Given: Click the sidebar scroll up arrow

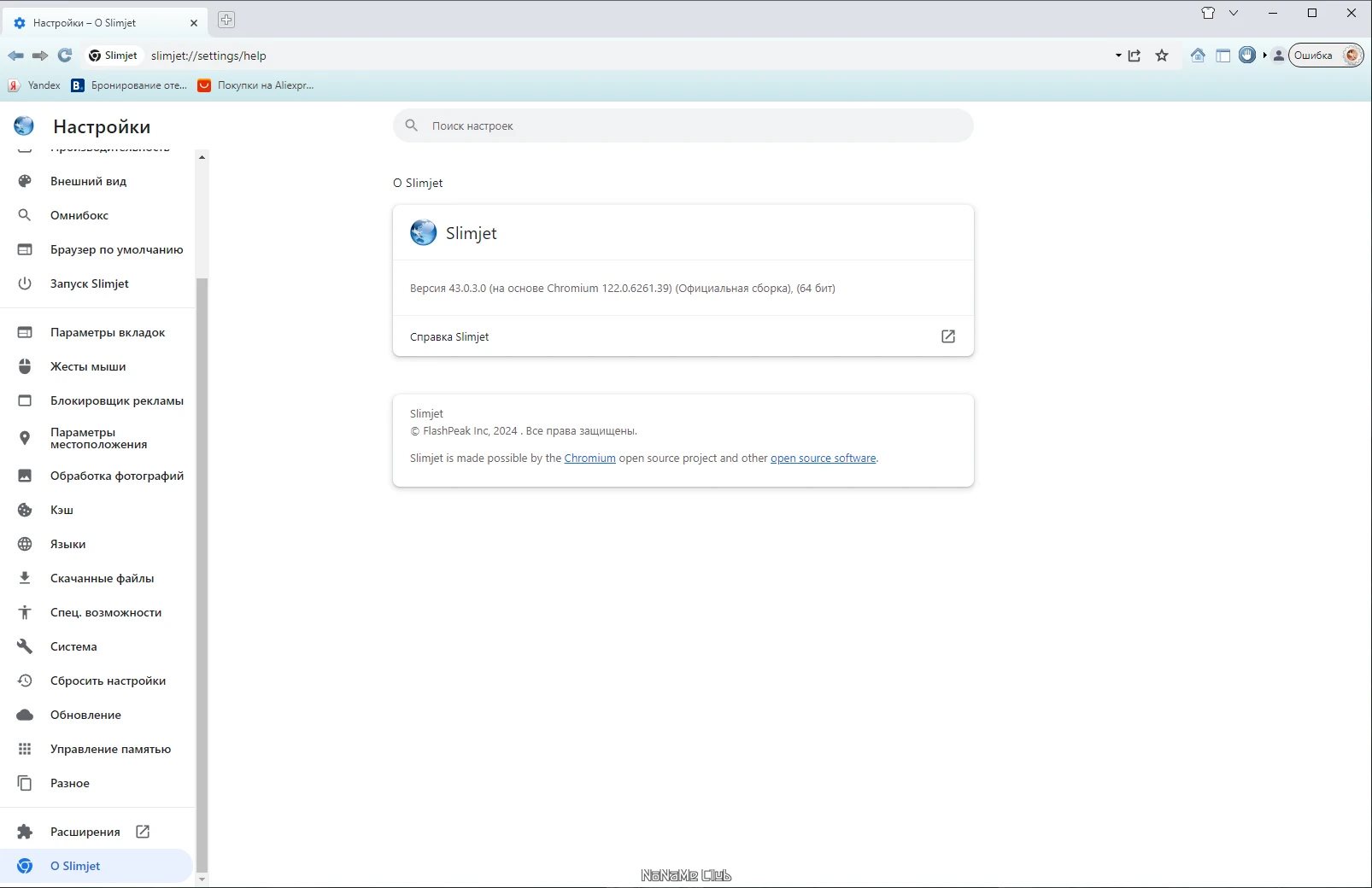Looking at the screenshot, I should coord(202,157).
